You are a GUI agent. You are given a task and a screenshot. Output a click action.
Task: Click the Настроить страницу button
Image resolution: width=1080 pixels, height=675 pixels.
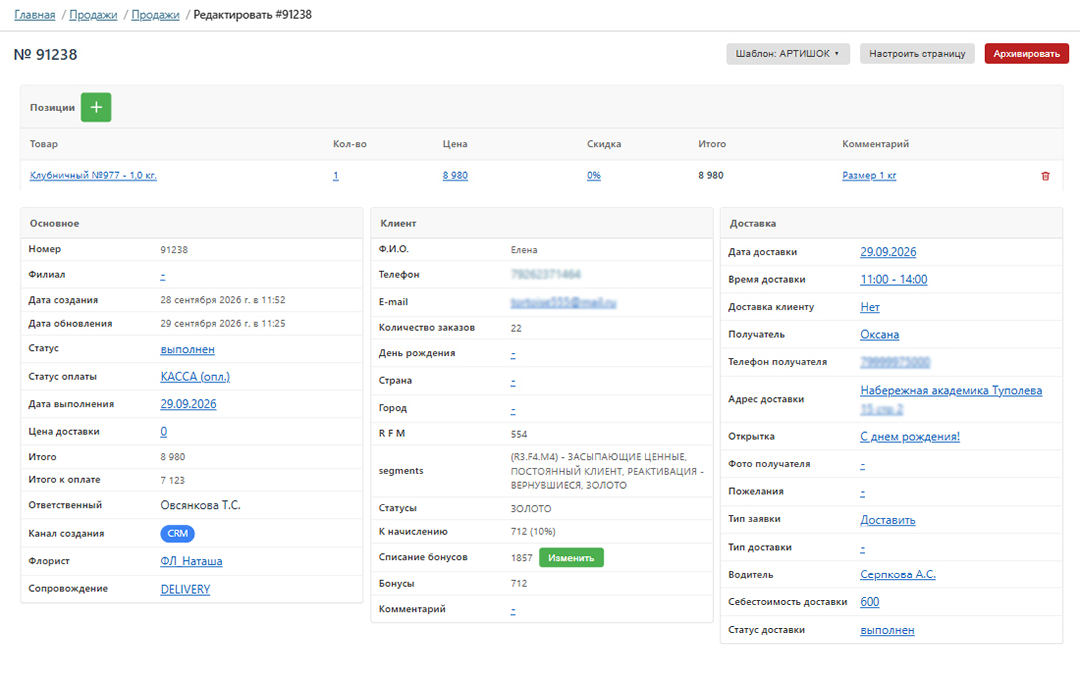917,54
